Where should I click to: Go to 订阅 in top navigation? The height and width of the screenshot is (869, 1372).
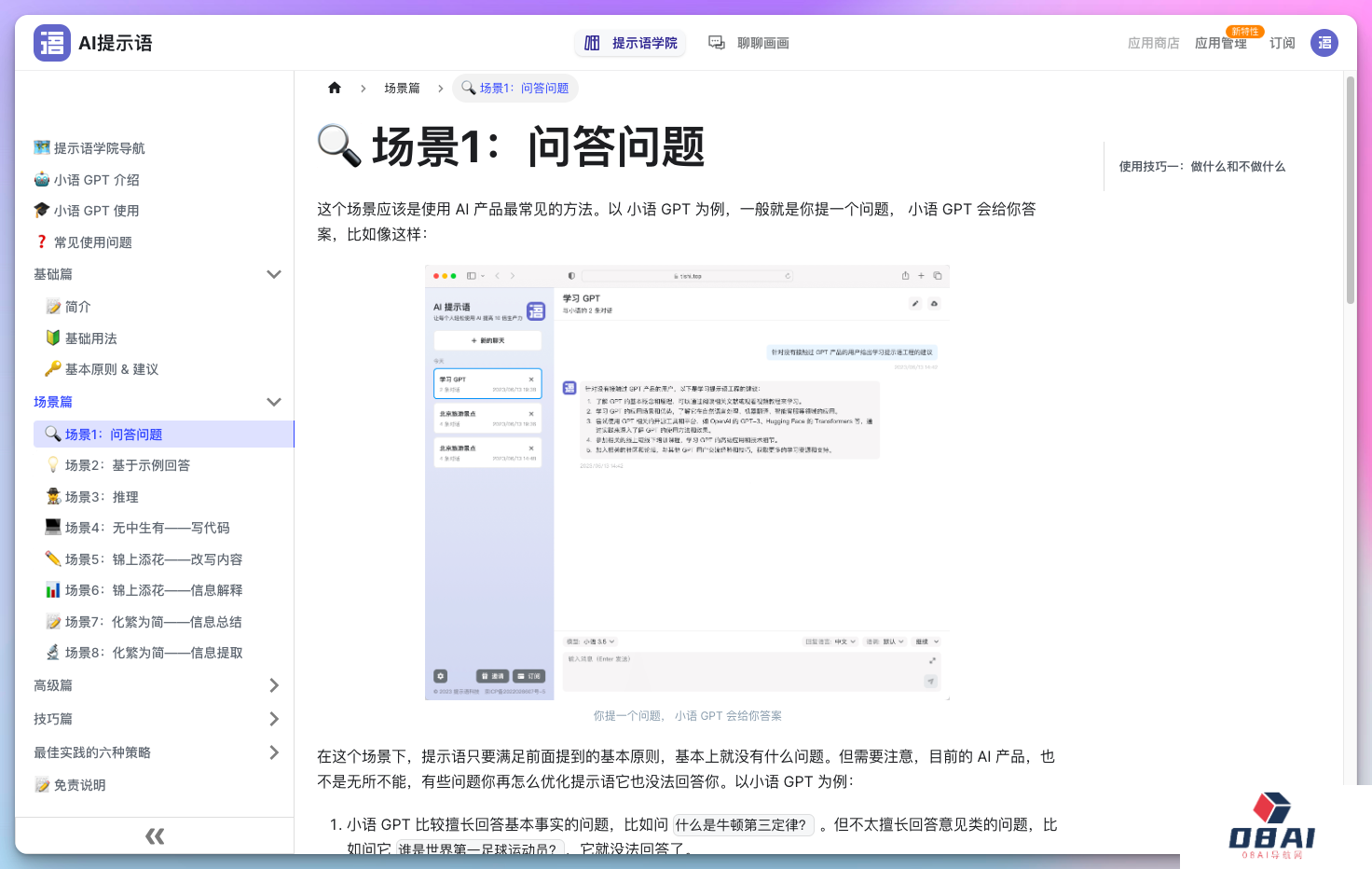coord(1282,43)
